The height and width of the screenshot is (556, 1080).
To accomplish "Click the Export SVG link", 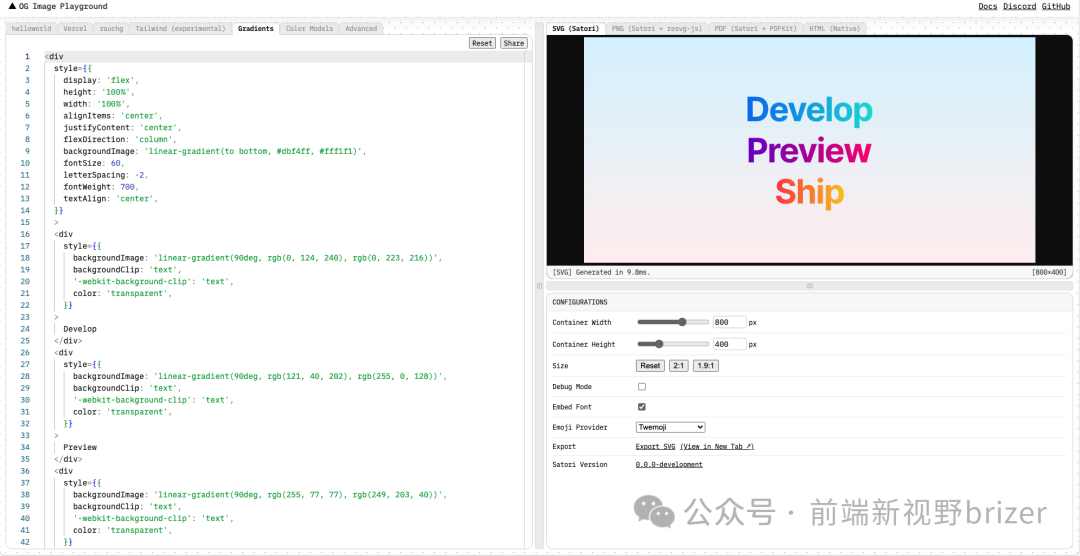I will [655, 446].
